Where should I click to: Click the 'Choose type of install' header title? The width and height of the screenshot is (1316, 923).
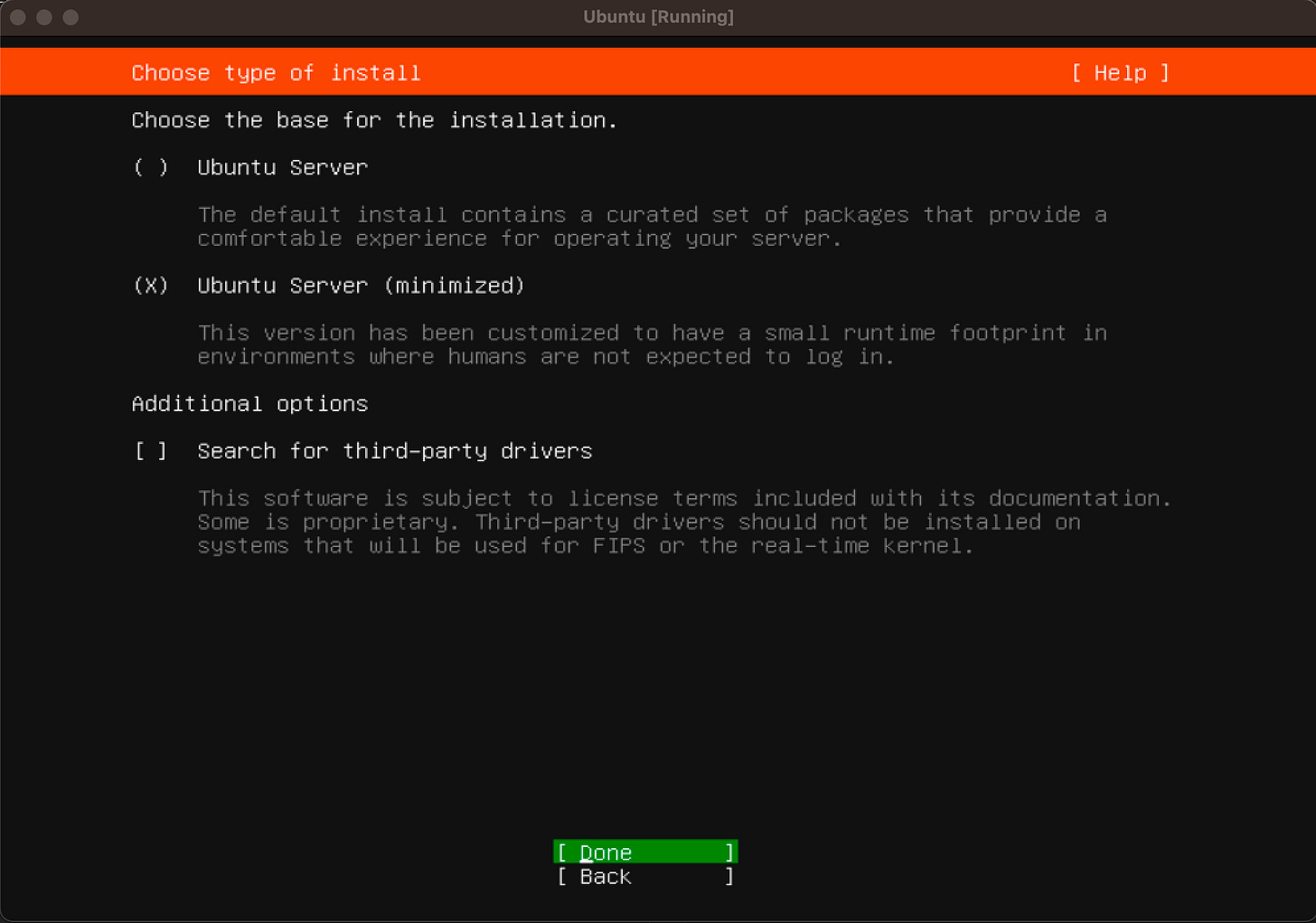click(x=276, y=72)
